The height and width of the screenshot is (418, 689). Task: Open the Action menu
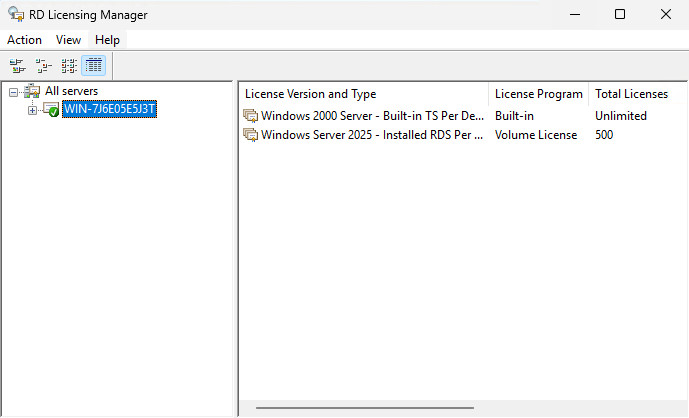tap(24, 40)
